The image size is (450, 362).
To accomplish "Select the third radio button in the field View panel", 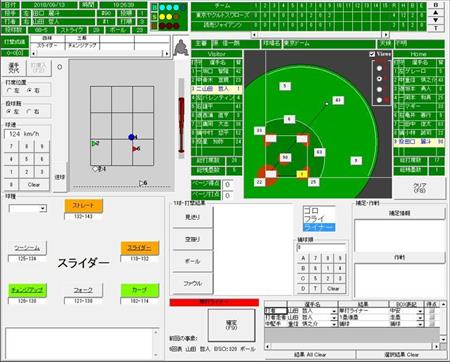I will tap(379, 89).
